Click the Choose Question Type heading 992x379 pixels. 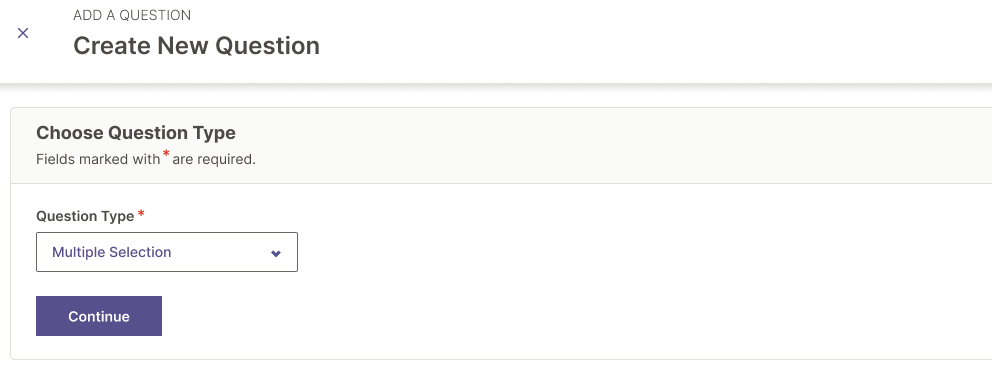[x=135, y=132]
